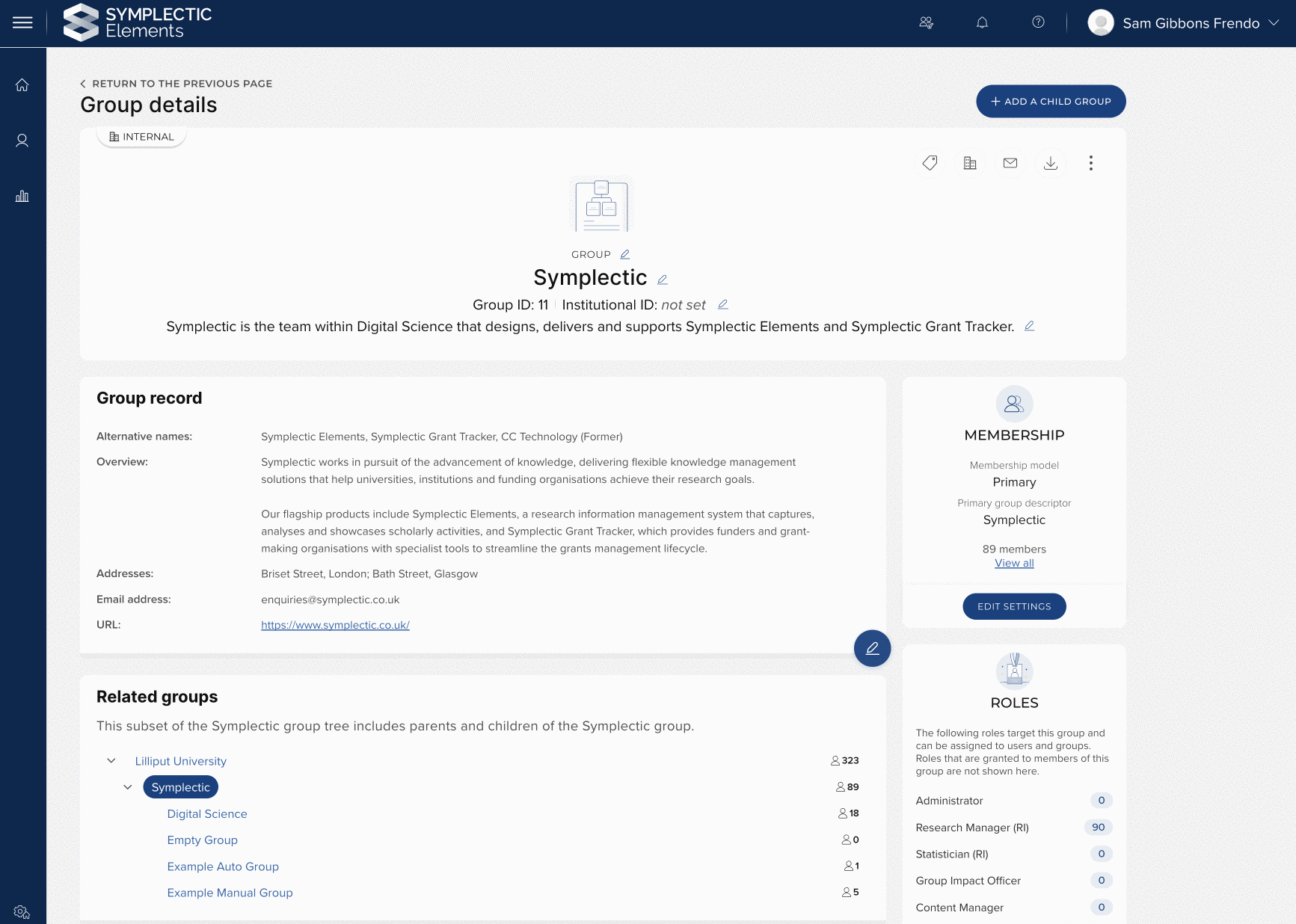
Task: Select the highlighted Symplectic group
Action: (181, 787)
